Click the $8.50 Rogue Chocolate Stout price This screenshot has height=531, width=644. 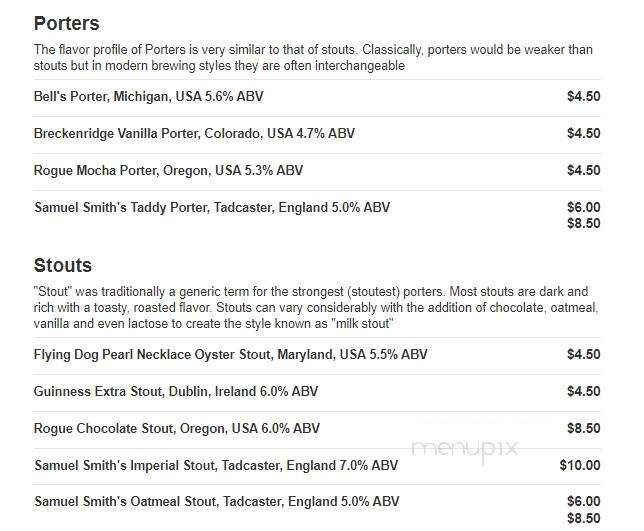[x=583, y=428]
